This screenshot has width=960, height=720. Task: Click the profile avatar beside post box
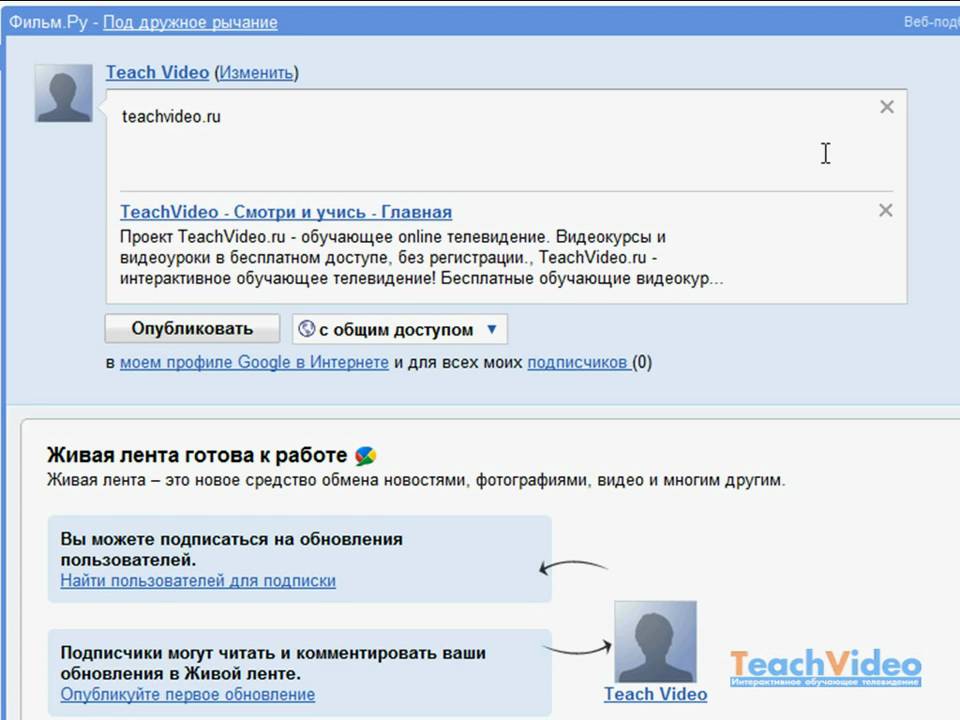click(x=64, y=93)
